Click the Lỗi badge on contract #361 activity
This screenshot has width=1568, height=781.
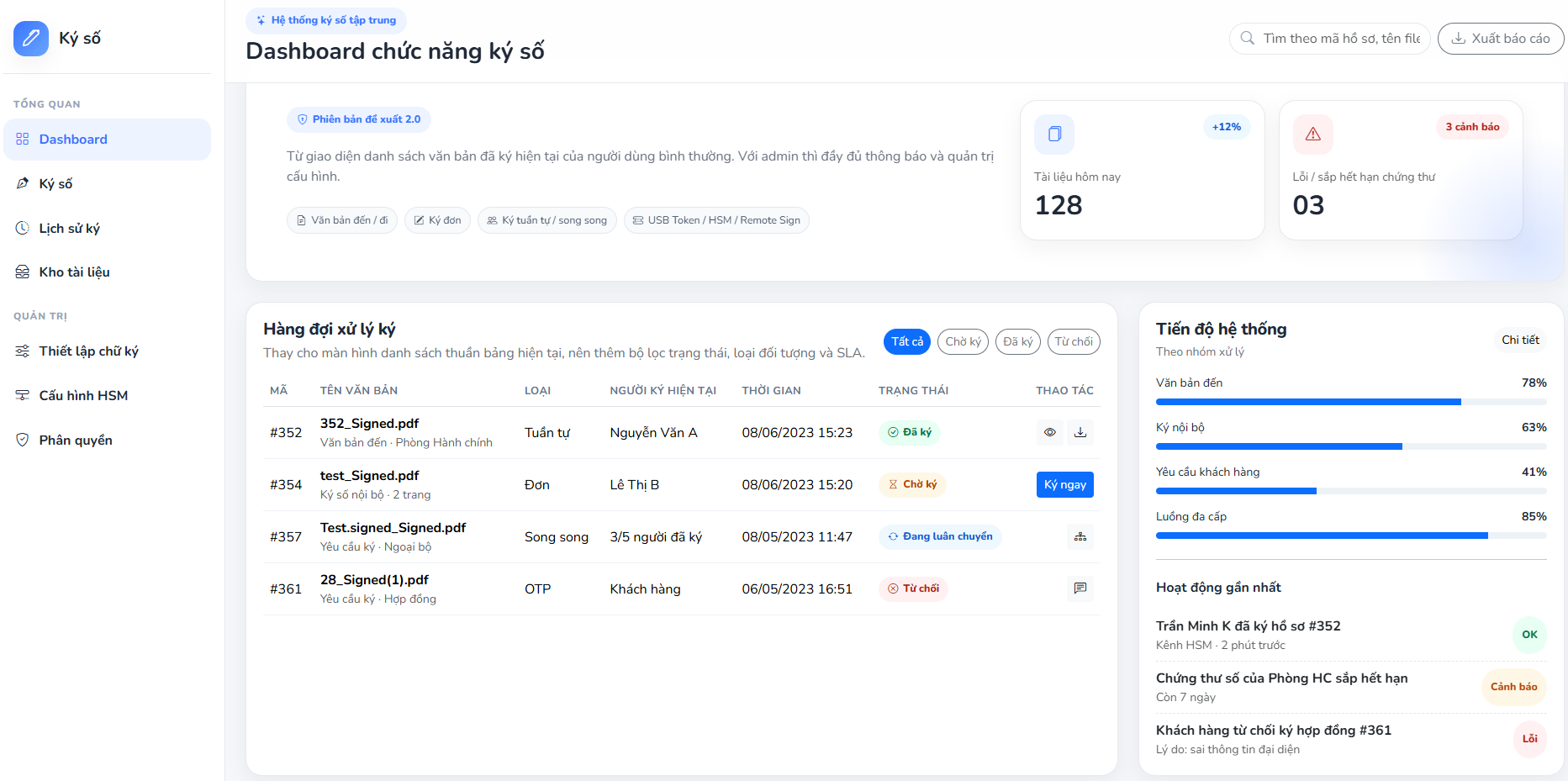(1529, 739)
